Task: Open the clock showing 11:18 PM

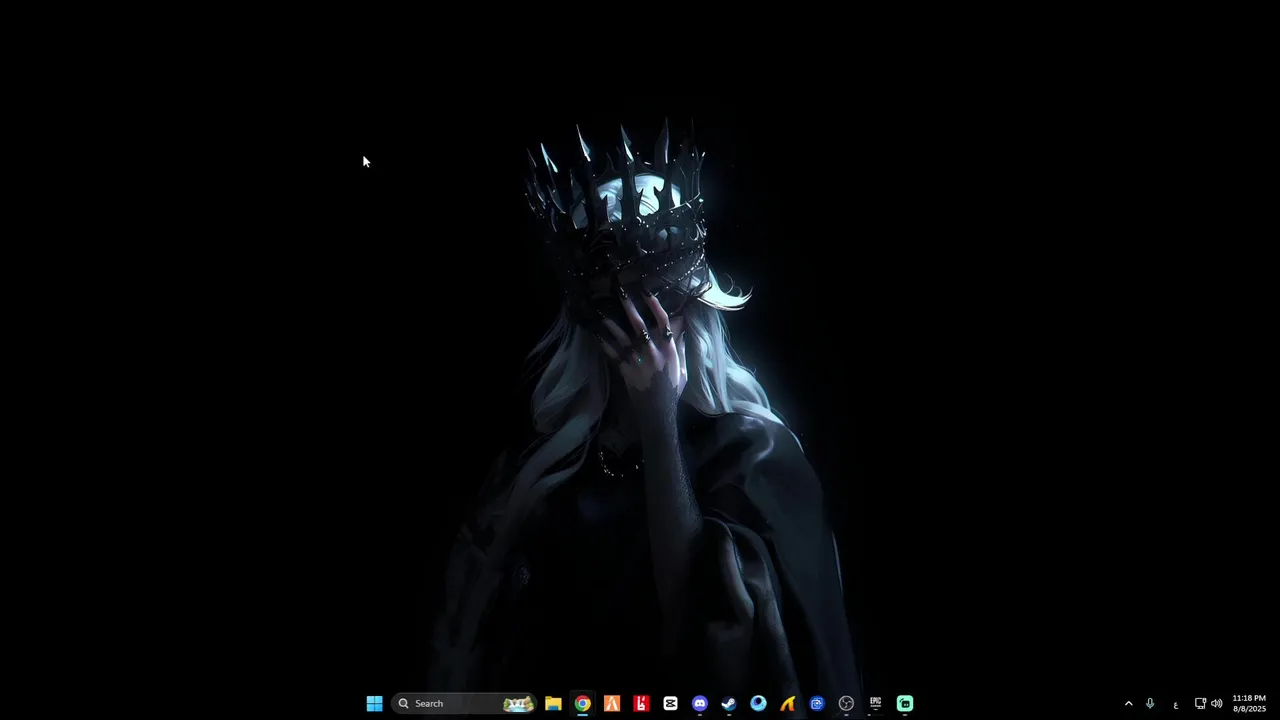Action: [1249, 703]
